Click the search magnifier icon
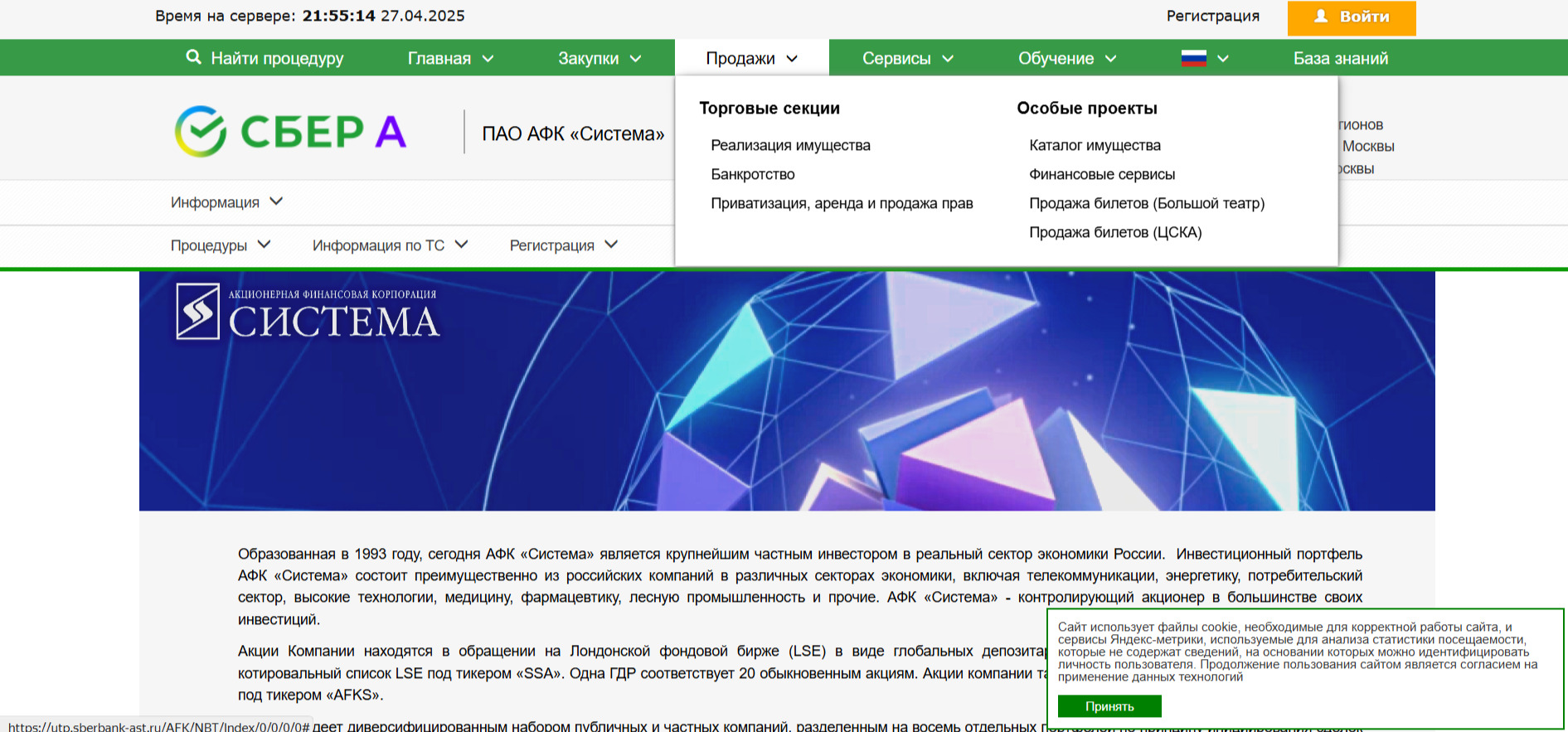 point(193,57)
